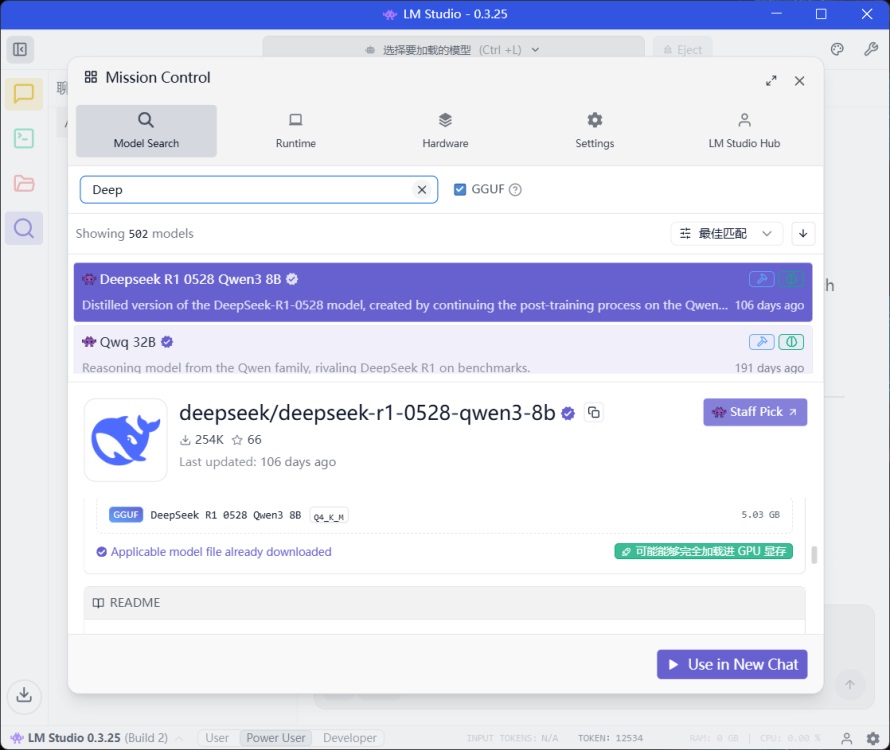
Task: Expand the Mission Control dialog
Action: point(771,81)
